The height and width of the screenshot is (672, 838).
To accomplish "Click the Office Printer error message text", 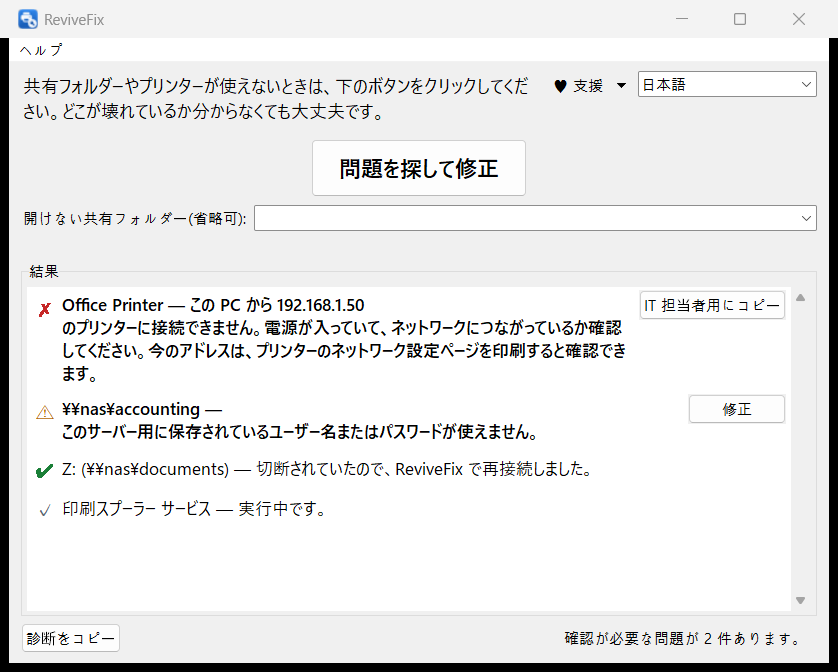I will (x=344, y=339).
